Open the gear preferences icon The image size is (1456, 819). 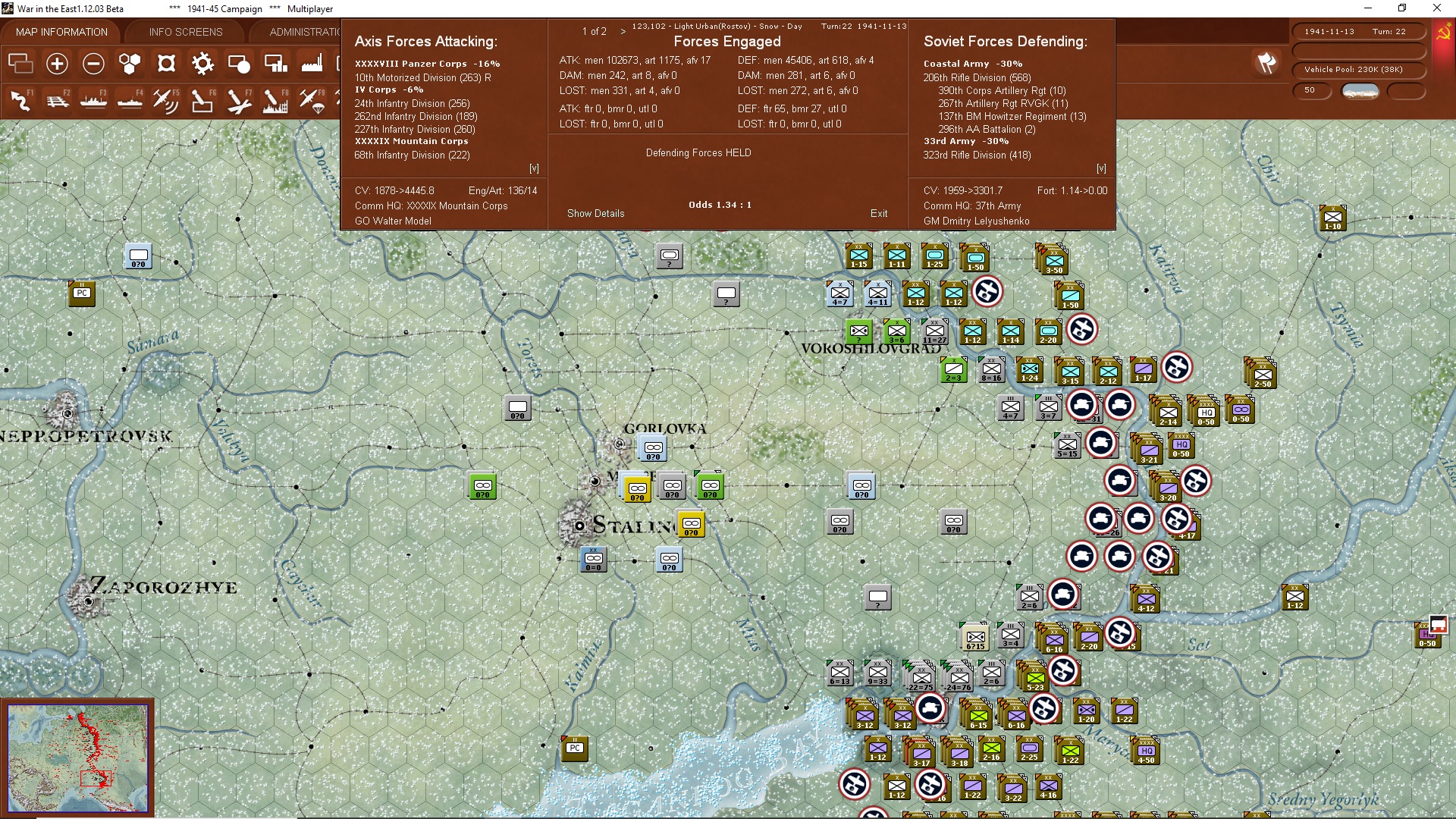pos(202,64)
